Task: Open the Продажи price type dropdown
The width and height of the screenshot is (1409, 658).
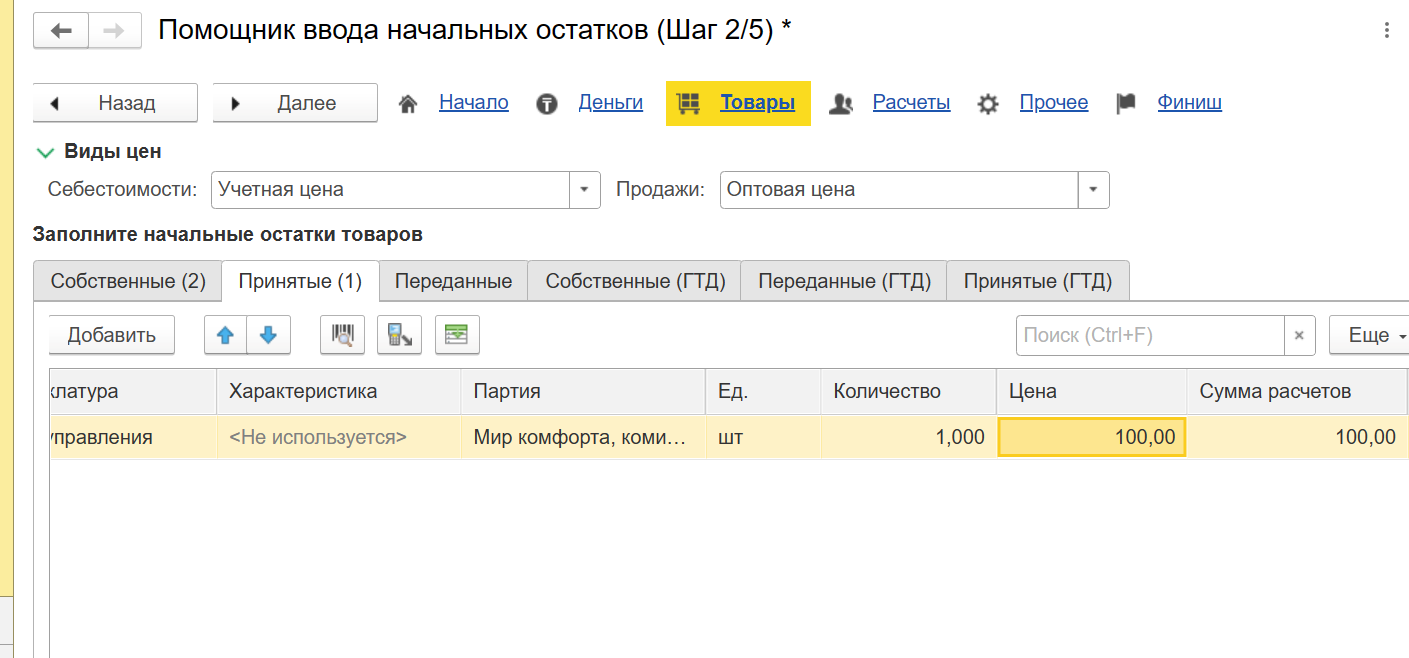Action: [x=1094, y=189]
